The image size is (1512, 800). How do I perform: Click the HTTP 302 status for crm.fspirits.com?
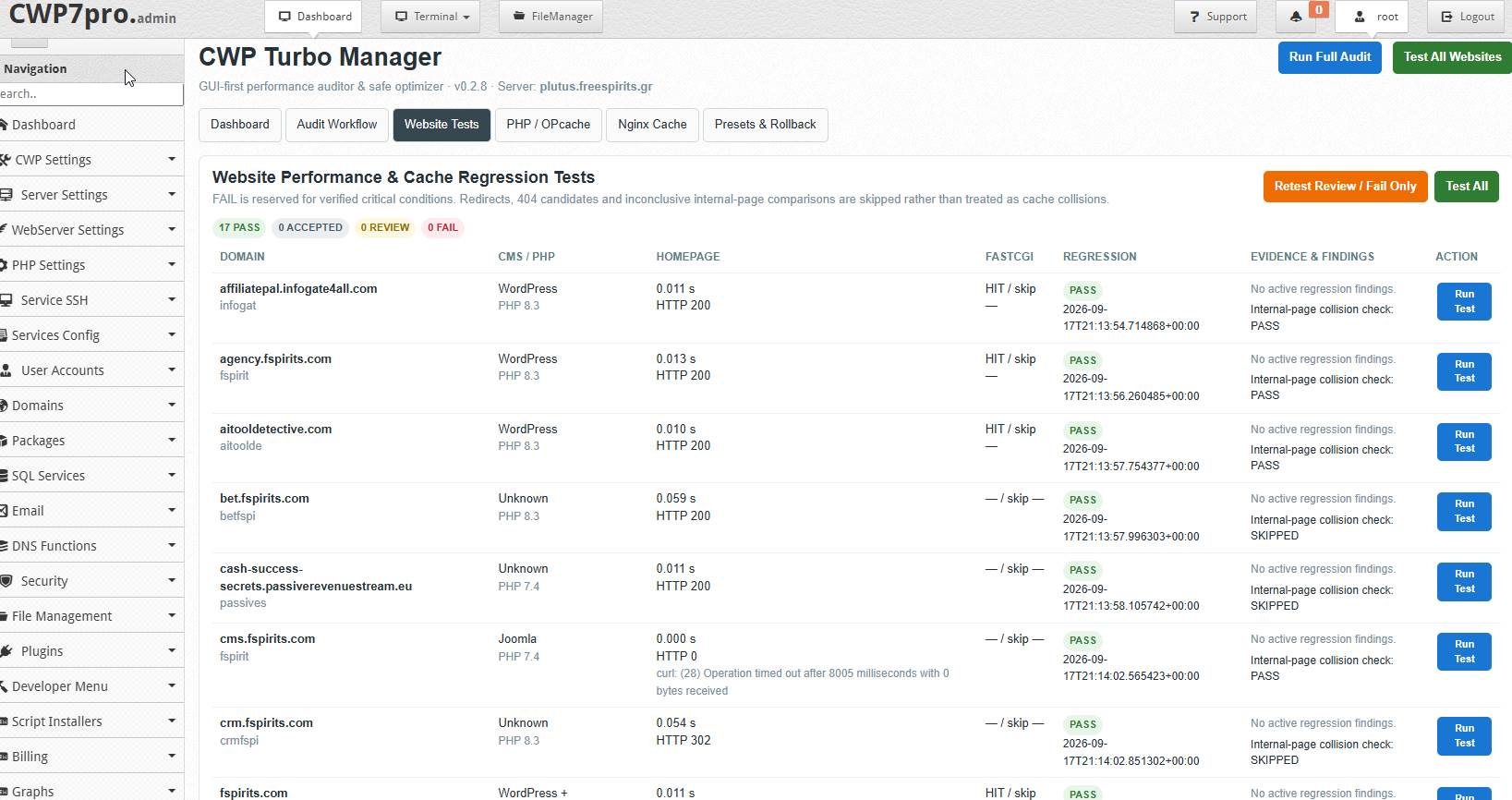pyautogui.click(x=683, y=740)
